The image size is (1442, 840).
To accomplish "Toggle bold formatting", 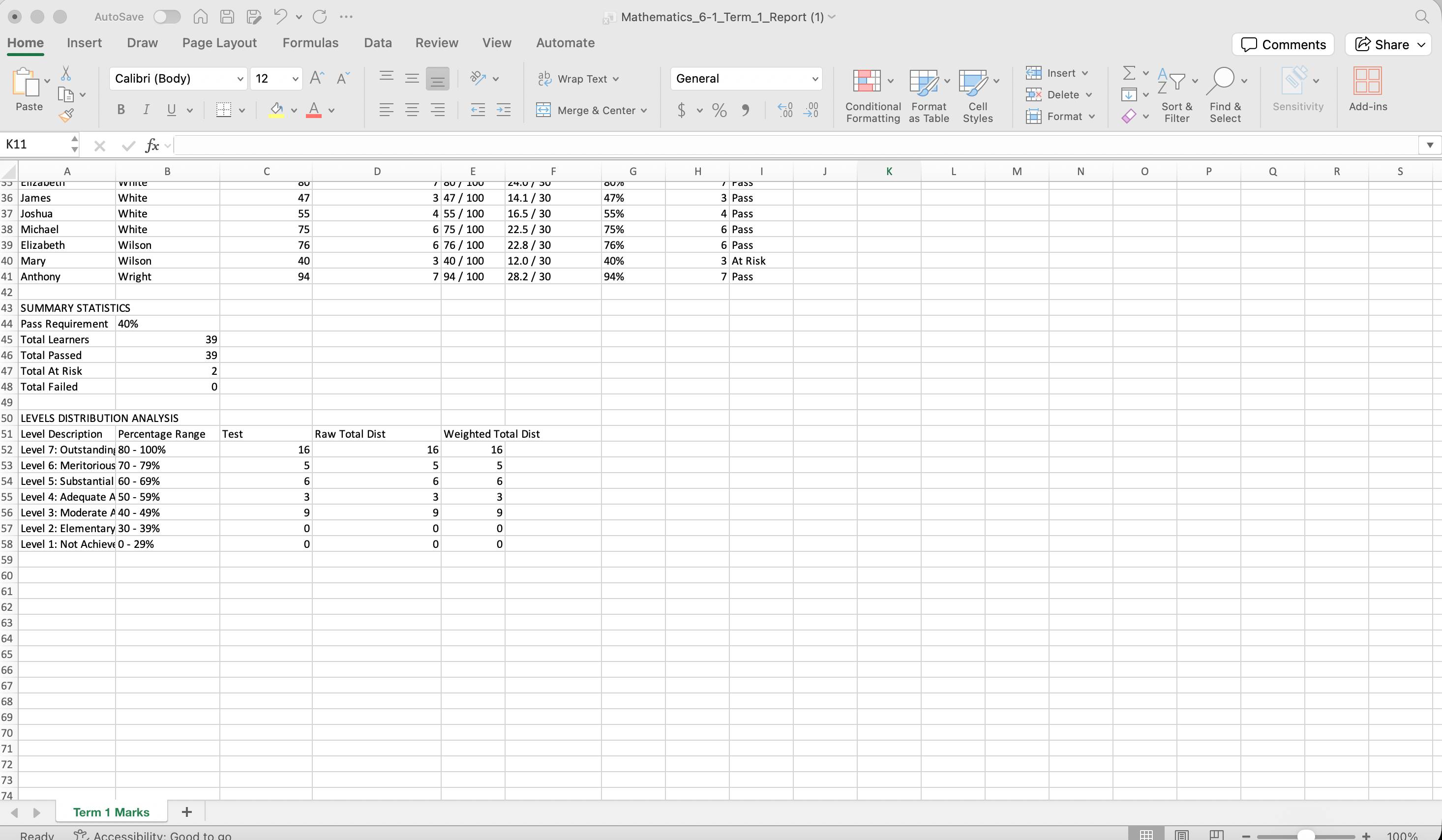I will point(120,109).
